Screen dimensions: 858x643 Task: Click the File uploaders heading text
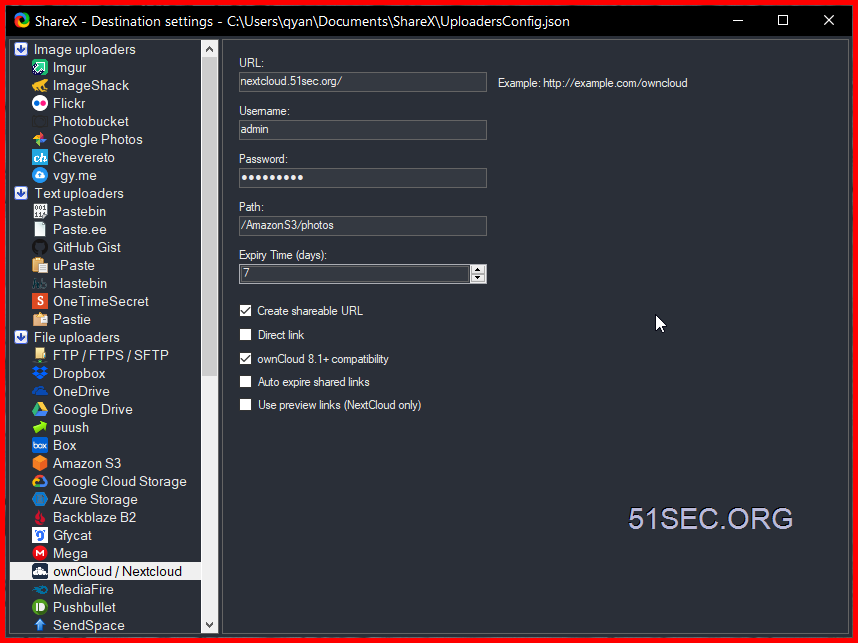(77, 337)
